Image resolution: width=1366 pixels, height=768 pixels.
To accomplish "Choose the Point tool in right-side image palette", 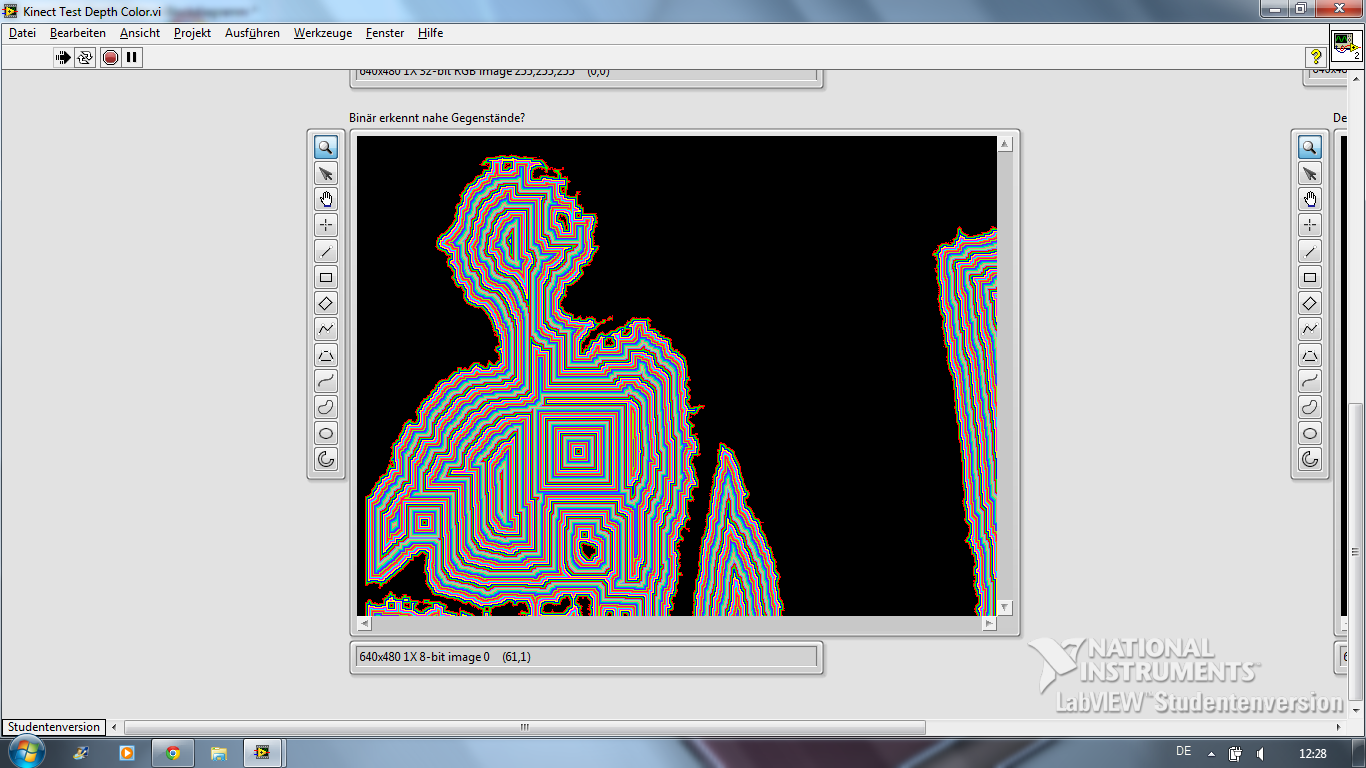I will coord(1310,225).
